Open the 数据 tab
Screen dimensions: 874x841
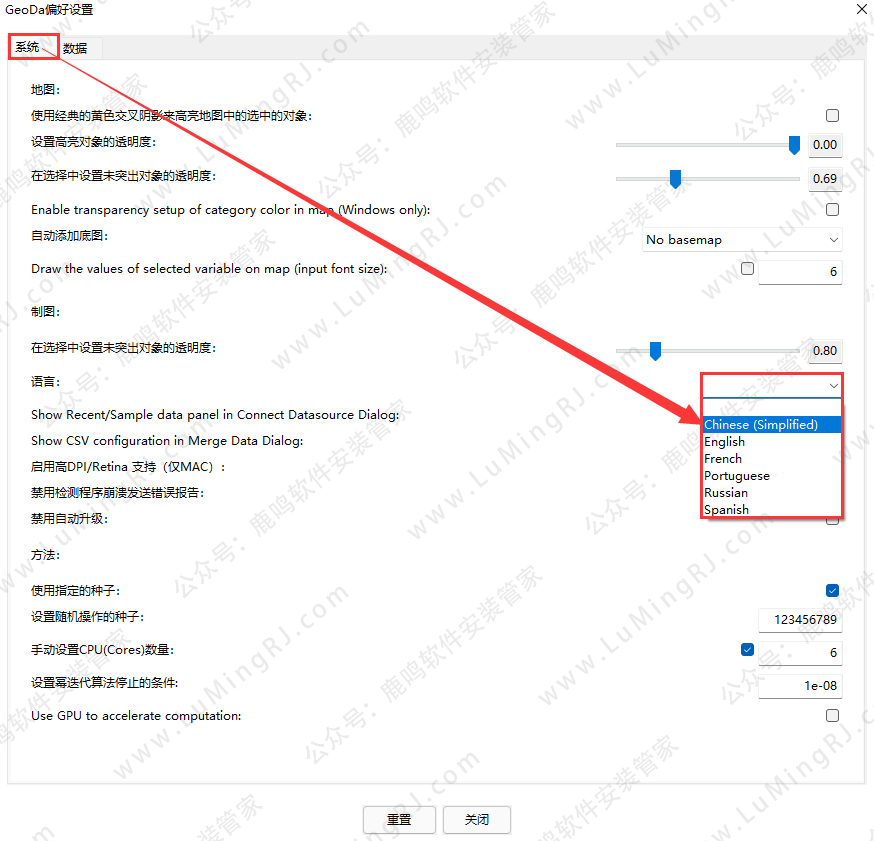click(x=75, y=48)
